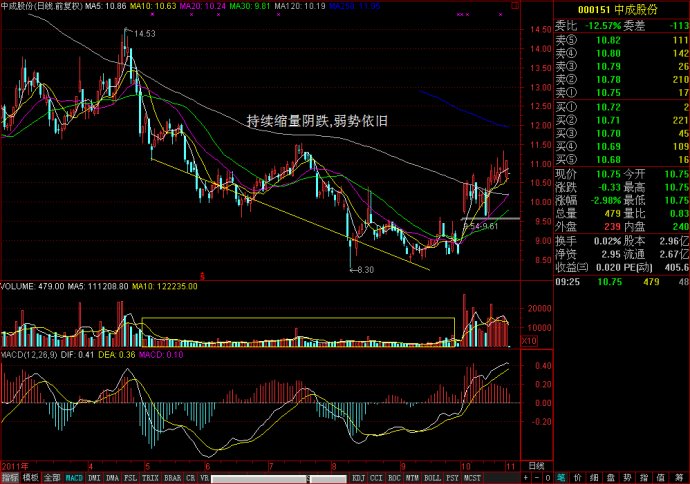
Task: Switch indicator to DMI
Action: pos(94,478)
